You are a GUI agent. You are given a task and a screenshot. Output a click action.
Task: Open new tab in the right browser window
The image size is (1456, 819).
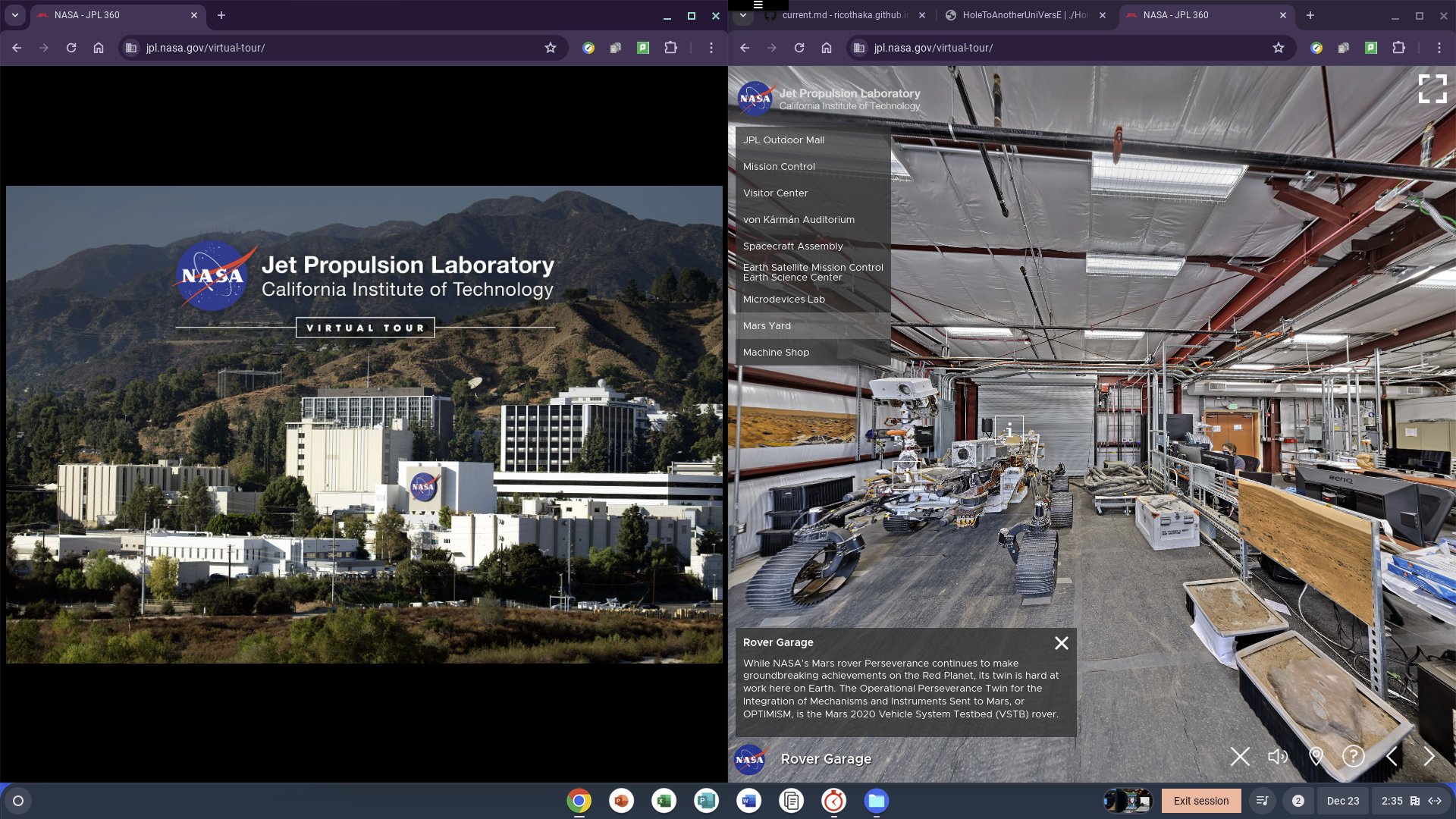pos(1310,15)
